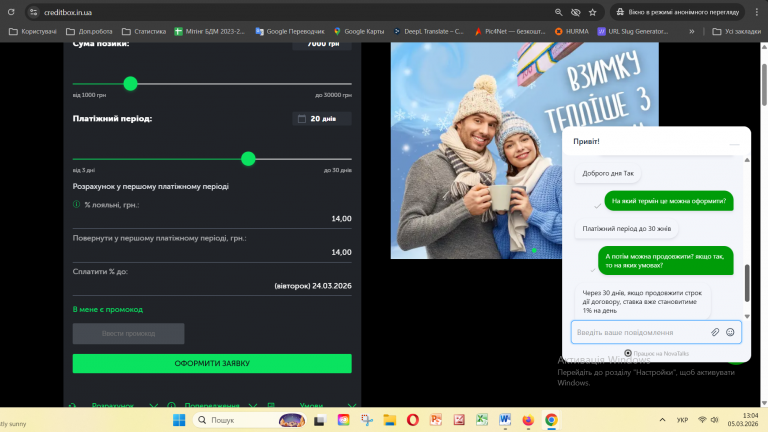Open Мітинг БДМ 2023 bookmark
The height and width of the screenshot is (432, 768).
[210, 31]
